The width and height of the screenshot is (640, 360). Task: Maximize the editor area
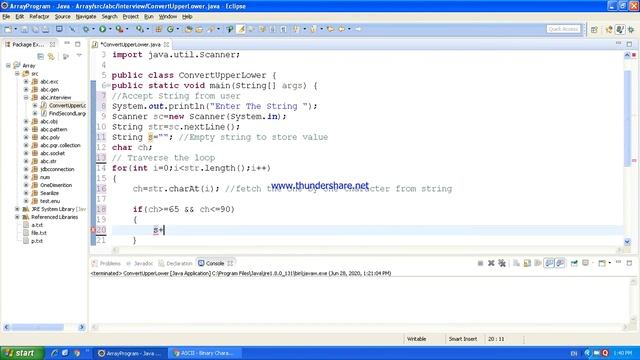tap(629, 44)
